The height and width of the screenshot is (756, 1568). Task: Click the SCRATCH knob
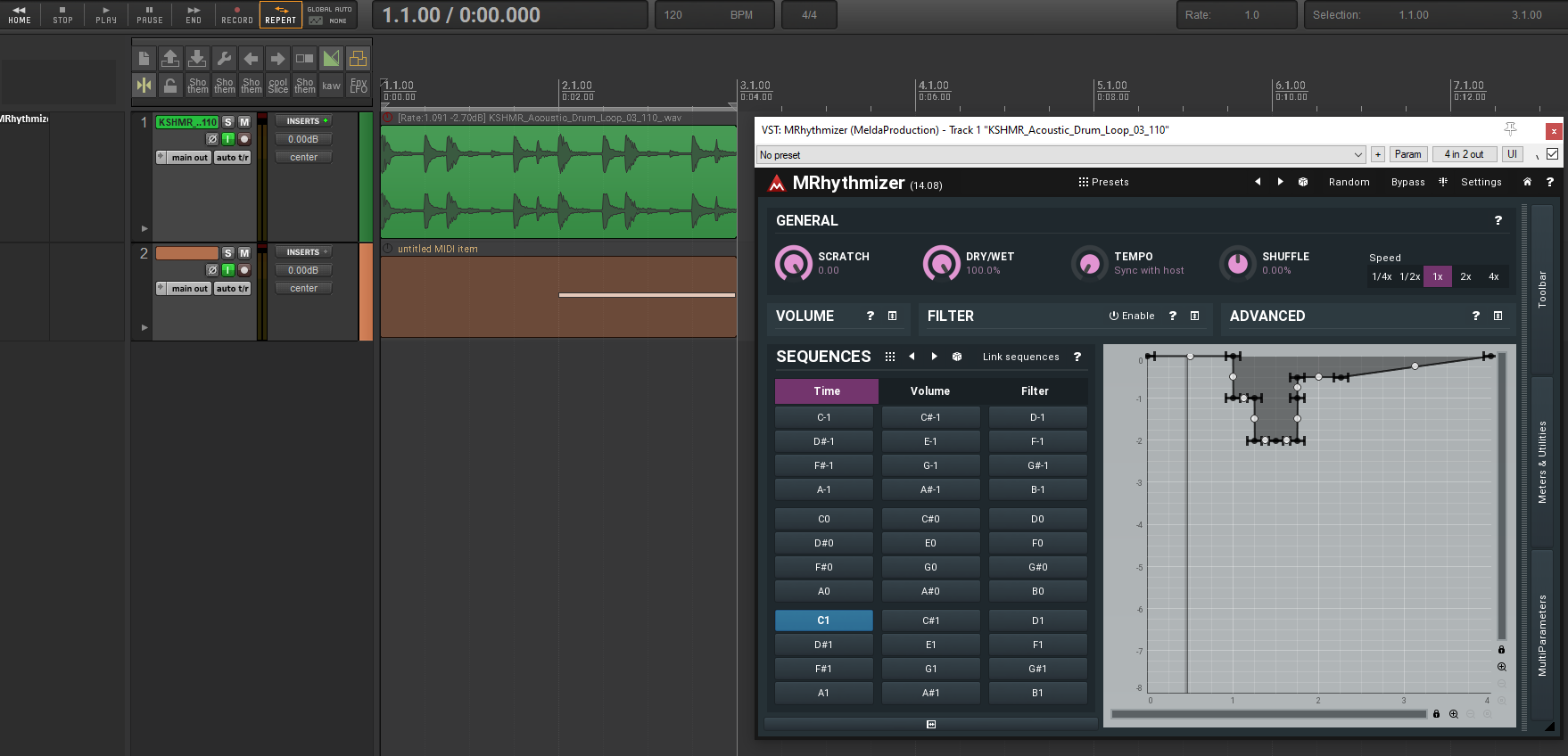coord(793,263)
